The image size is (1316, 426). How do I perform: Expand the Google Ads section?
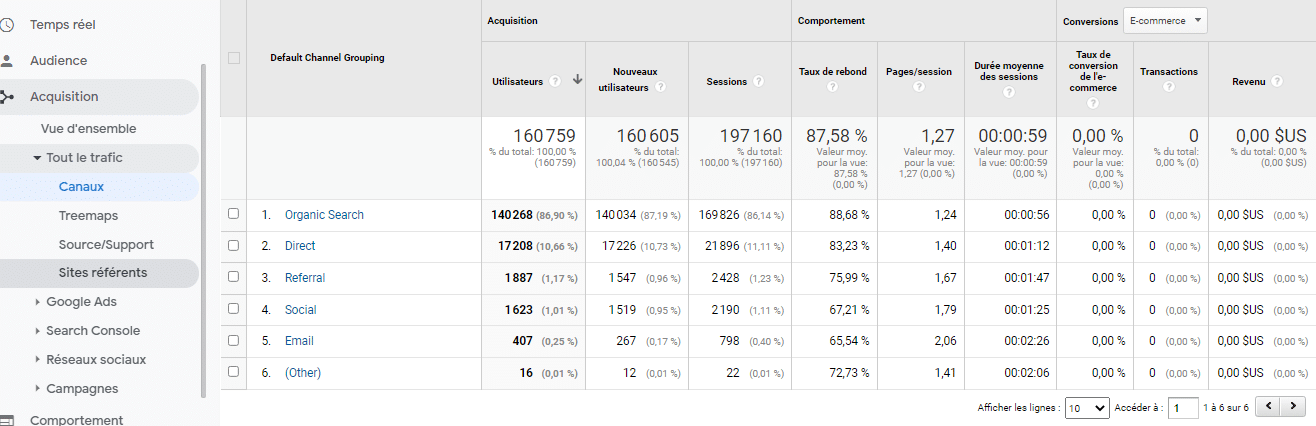point(38,302)
